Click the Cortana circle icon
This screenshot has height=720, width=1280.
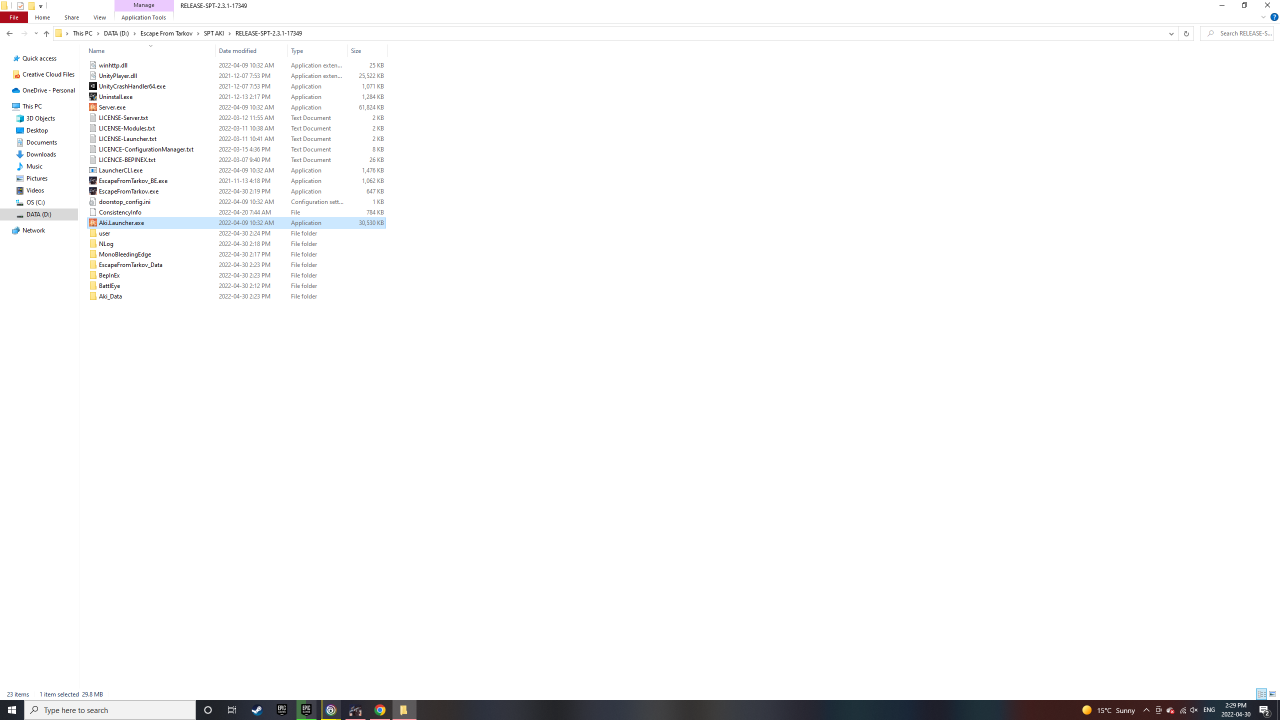(208, 710)
